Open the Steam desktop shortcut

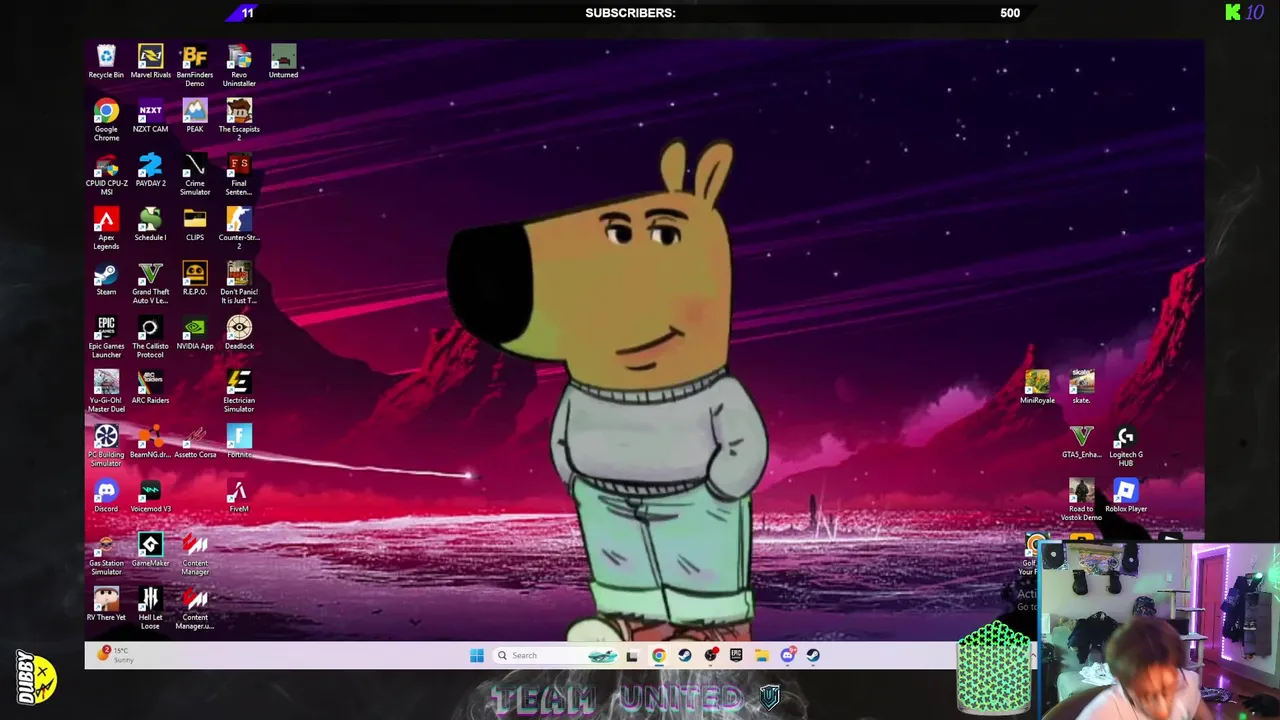tap(106, 278)
